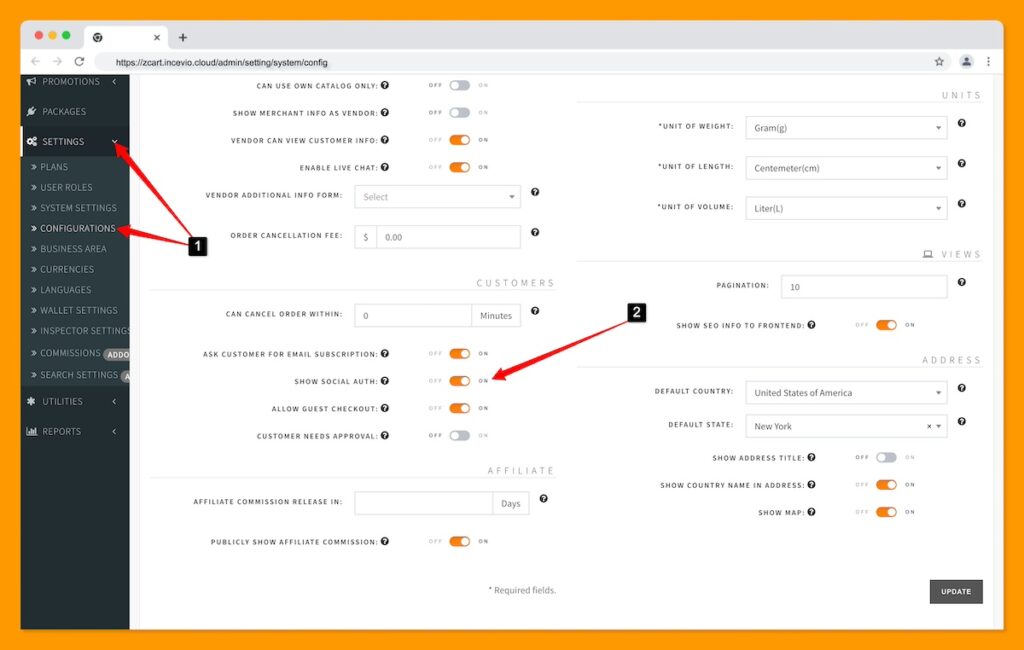Viewport: 1024px width, 650px height.
Task: Click the Pagination value input field
Action: (x=864, y=286)
